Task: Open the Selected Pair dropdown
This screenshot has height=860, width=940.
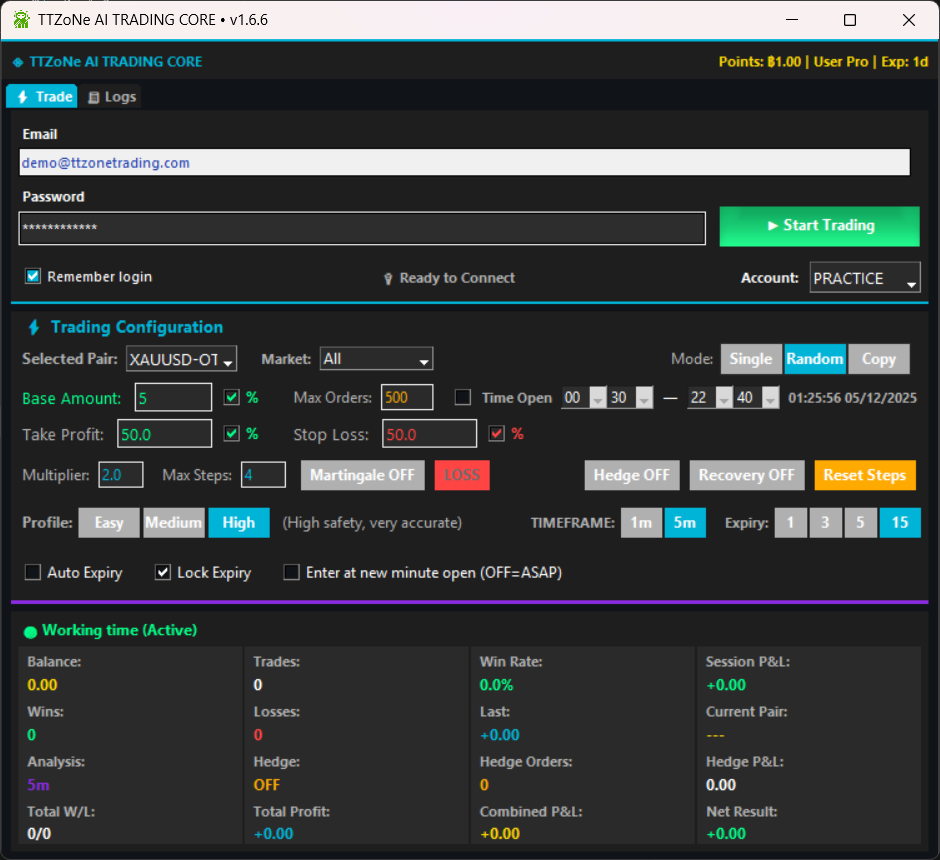Action: pyautogui.click(x=181, y=358)
